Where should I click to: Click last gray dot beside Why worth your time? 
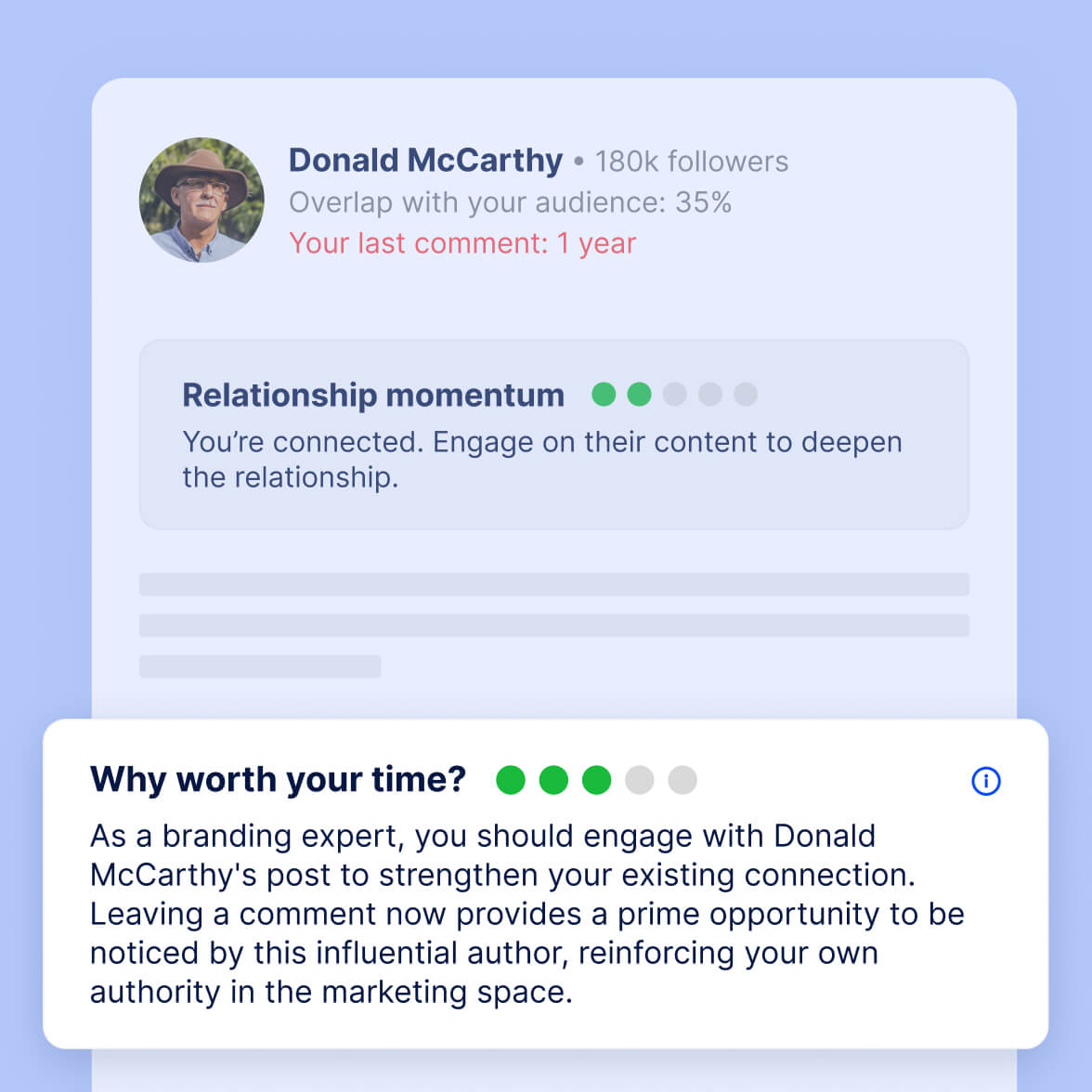click(x=682, y=780)
